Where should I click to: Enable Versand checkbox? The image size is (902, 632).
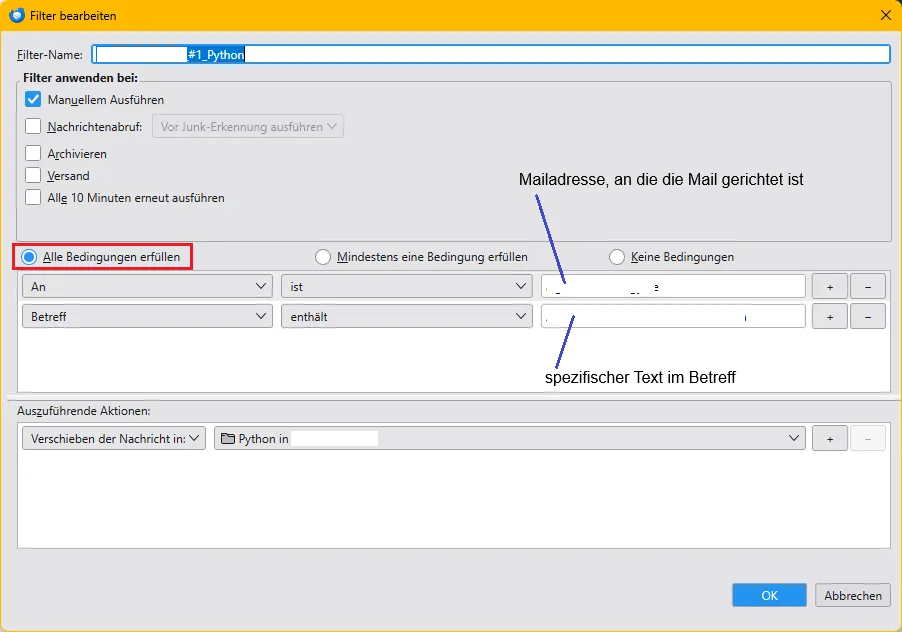point(33,175)
